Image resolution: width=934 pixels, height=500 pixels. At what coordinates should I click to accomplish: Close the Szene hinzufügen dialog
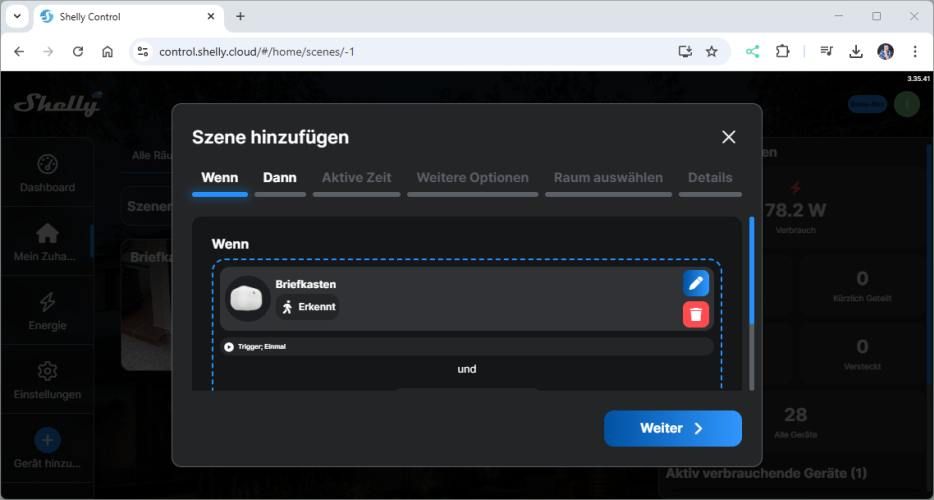[x=728, y=137]
